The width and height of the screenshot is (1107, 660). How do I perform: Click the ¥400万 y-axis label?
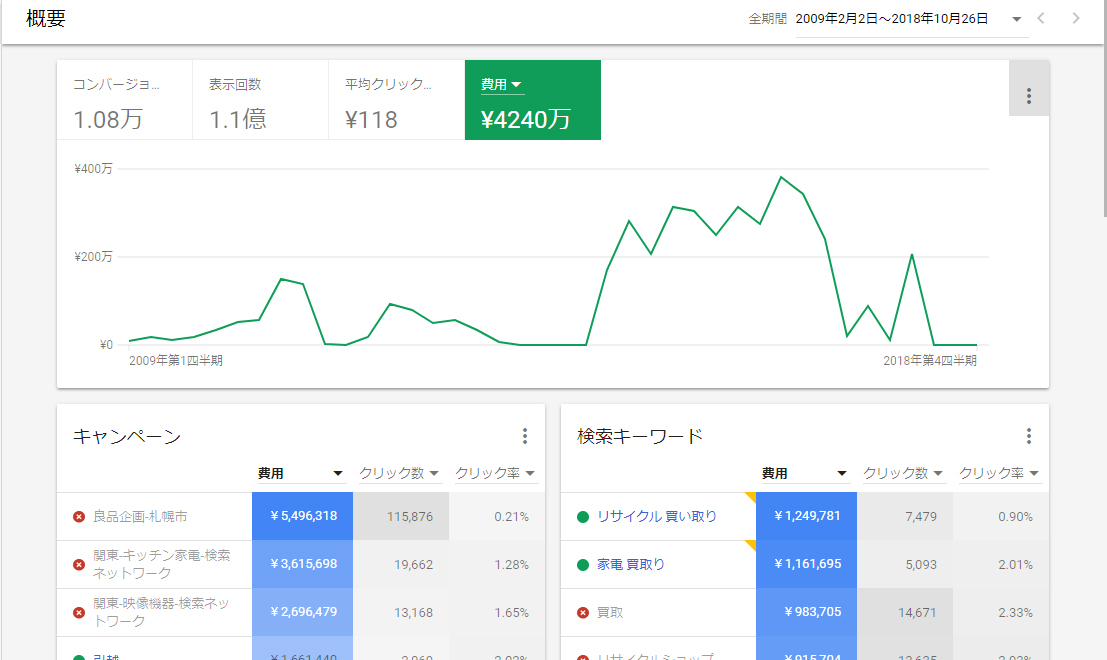click(93, 169)
